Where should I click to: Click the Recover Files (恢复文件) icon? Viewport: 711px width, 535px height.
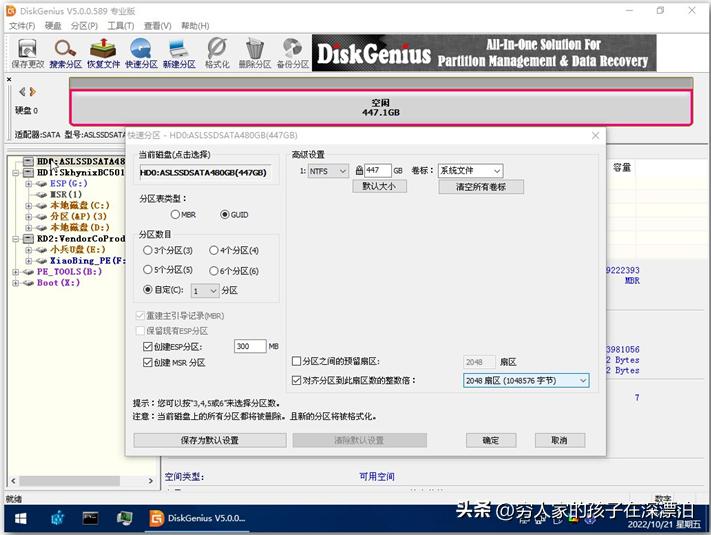[103, 54]
